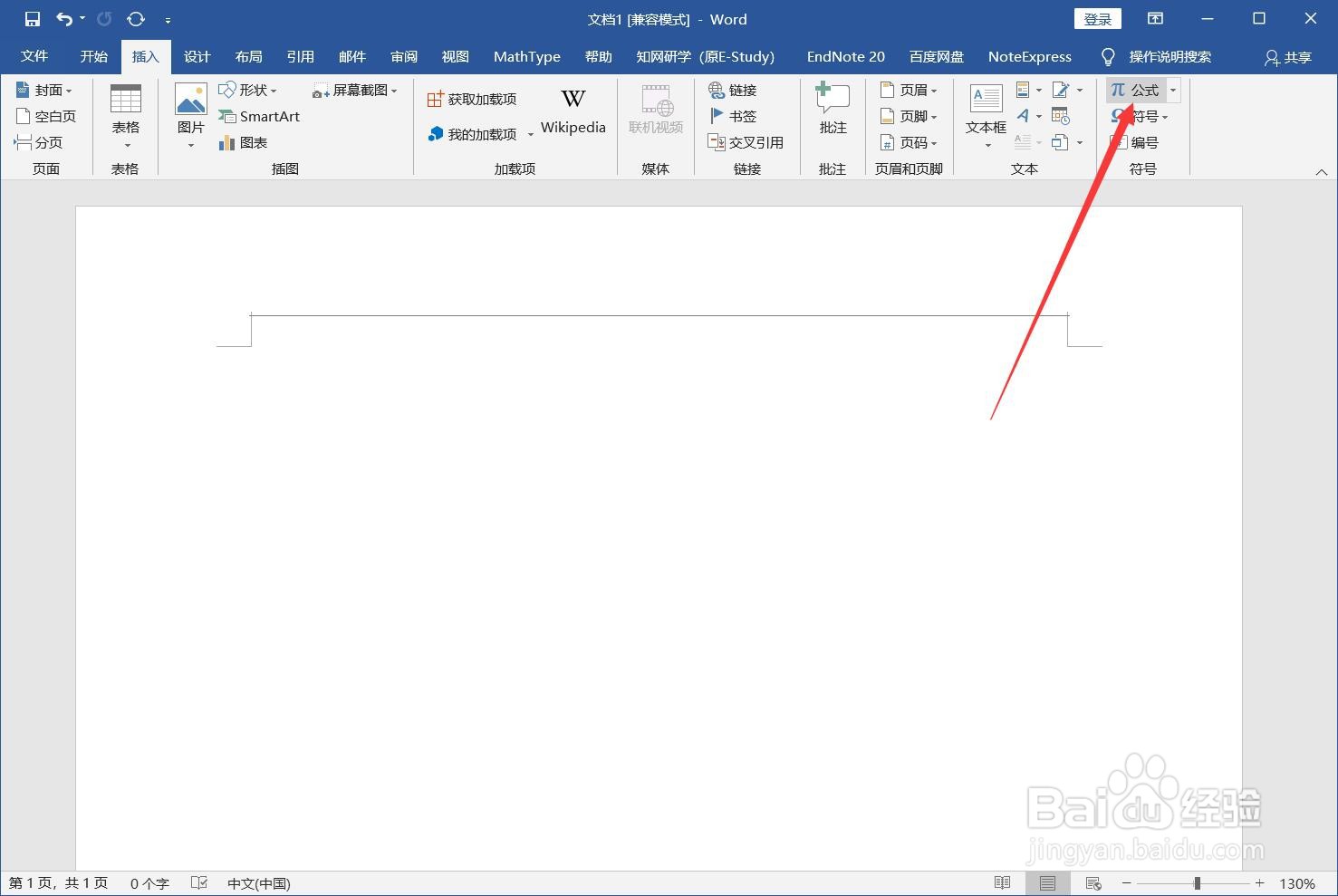Get add-ins (获取加载项)
1338x896 pixels.
(x=472, y=99)
